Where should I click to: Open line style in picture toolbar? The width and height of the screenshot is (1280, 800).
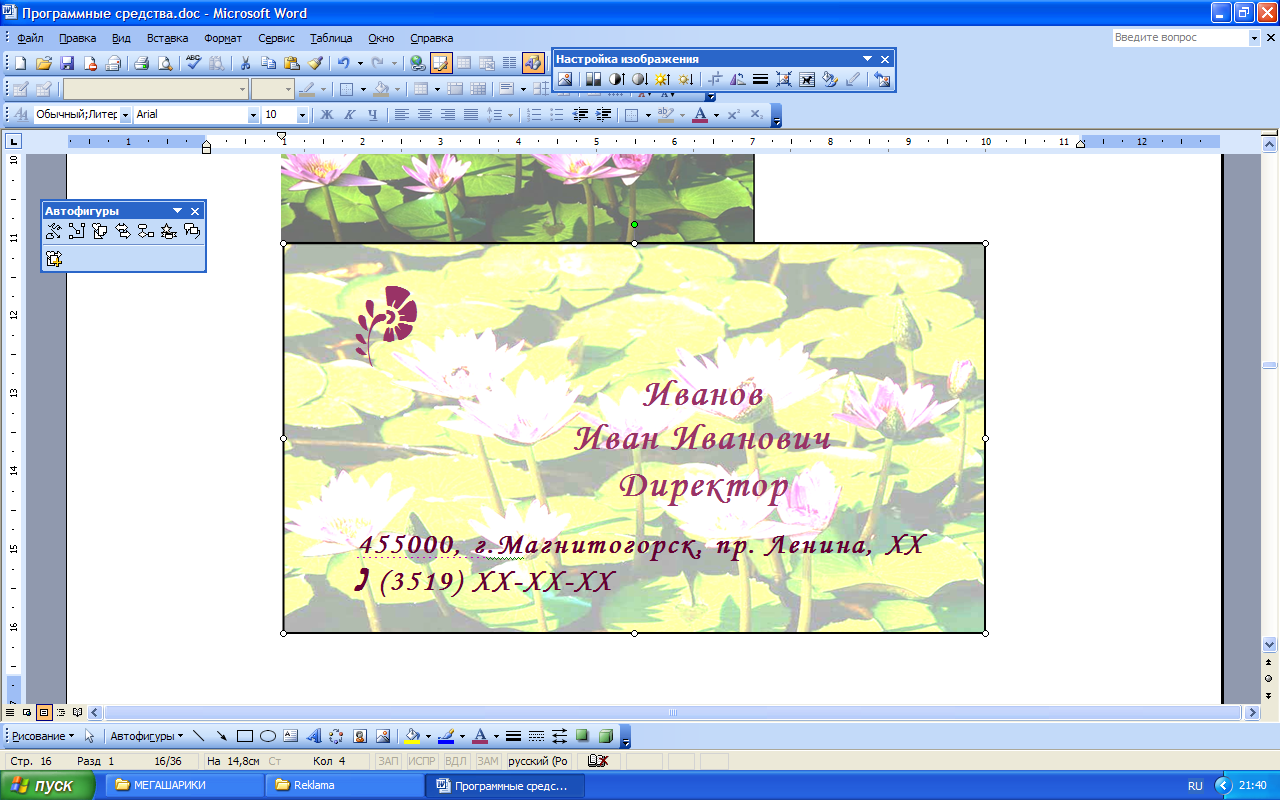tap(761, 79)
